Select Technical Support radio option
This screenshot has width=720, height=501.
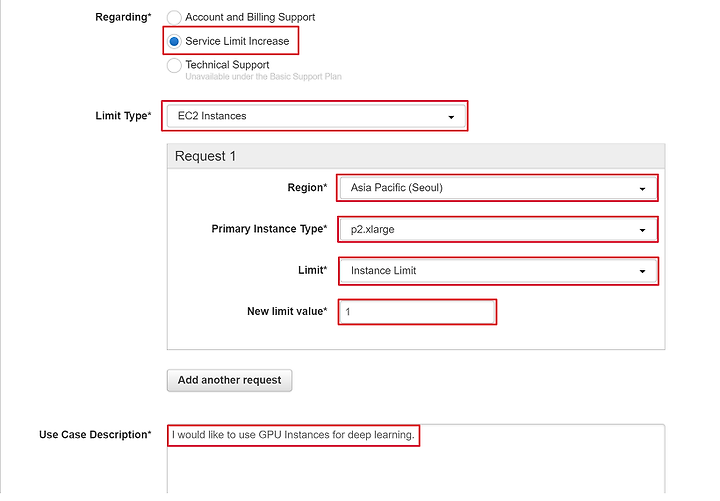pyautogui.click(x=174, y=65)
